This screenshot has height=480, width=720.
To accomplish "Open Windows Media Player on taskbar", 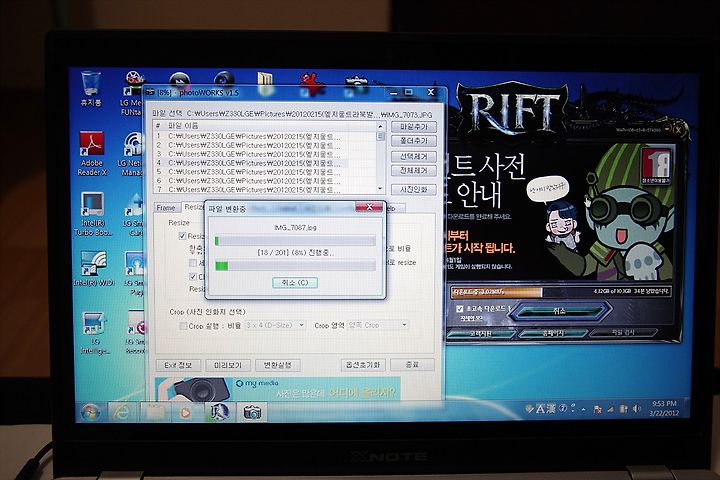I will point(186,412).
